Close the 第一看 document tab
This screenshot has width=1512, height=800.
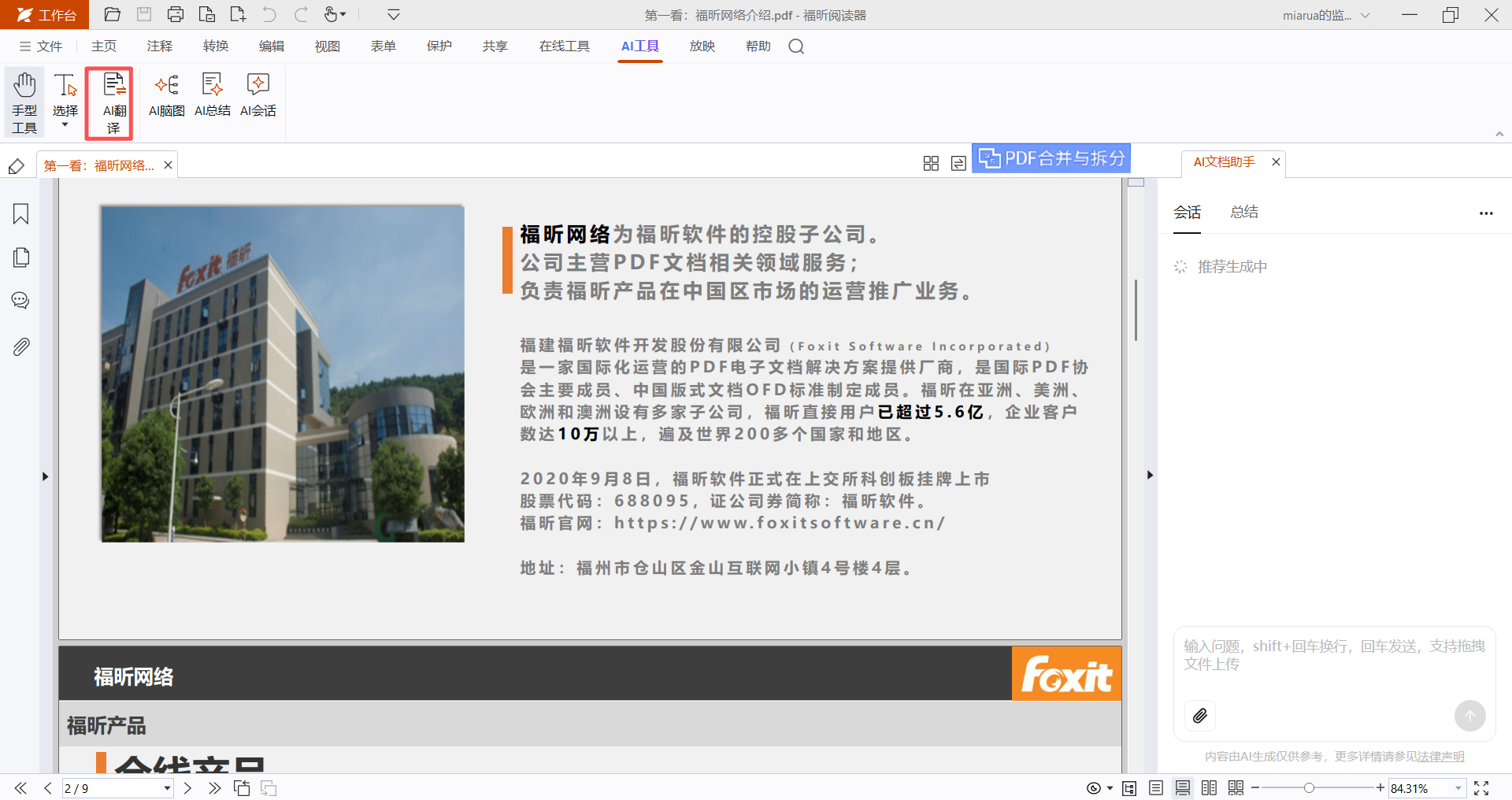tap(168, 165)
